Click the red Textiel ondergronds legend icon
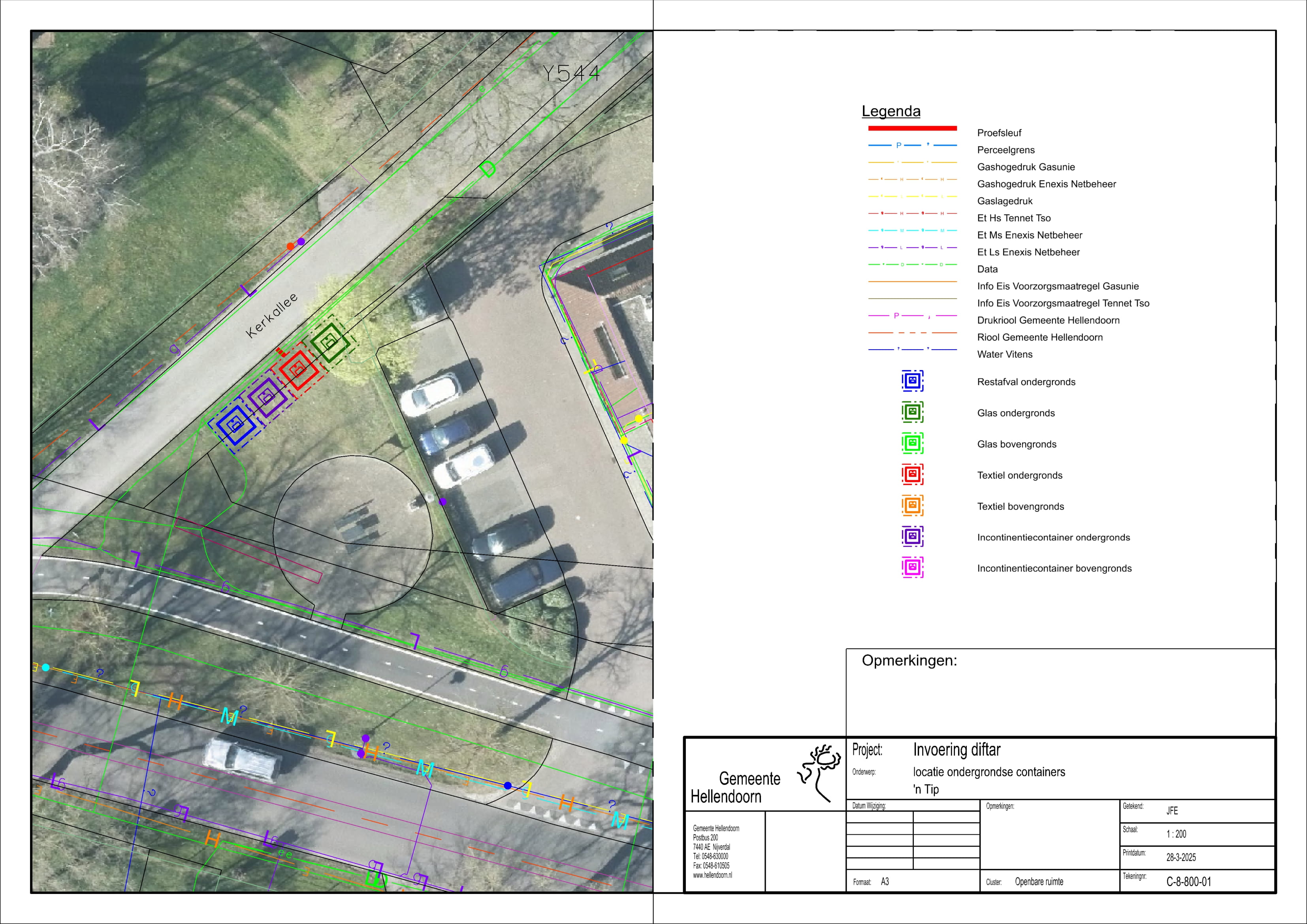 click(x=912, y=474)
